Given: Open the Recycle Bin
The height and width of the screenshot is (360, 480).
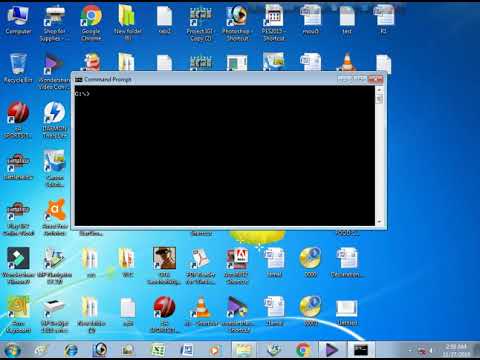Looking at the screenshot, I should click(x=18, y=67).
